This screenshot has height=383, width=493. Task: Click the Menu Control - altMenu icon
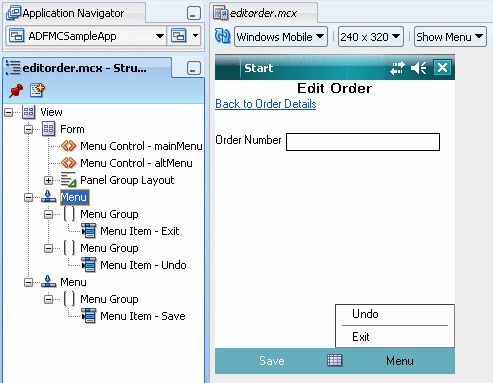pos(69,163)
